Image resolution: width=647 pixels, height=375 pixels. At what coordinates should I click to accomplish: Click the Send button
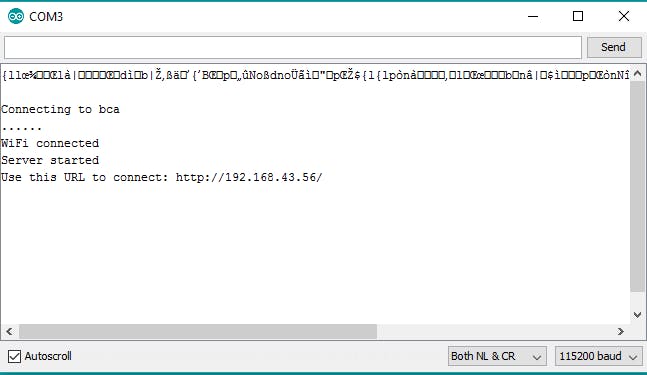point(614,47)
